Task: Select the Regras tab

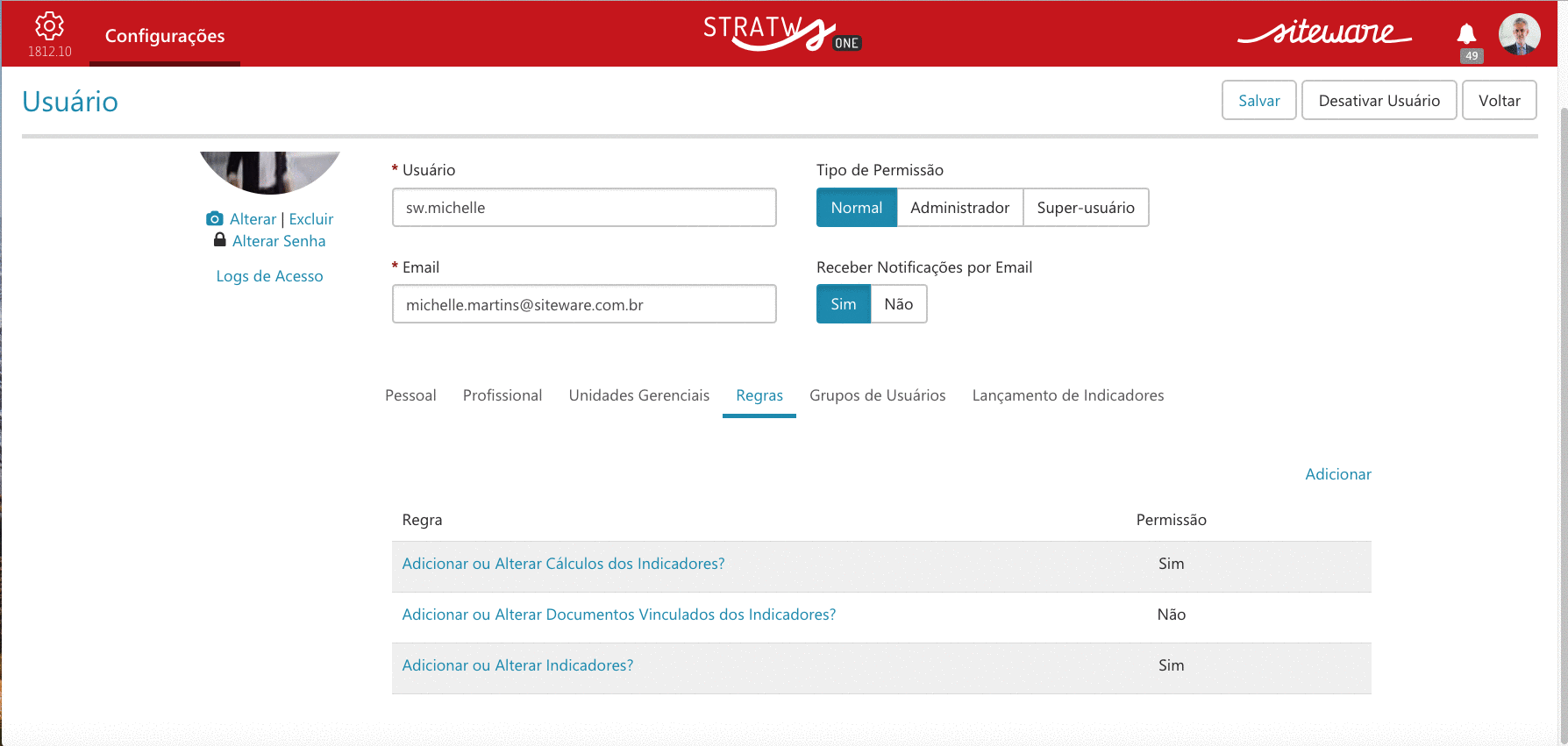Action: coord(759,395)
